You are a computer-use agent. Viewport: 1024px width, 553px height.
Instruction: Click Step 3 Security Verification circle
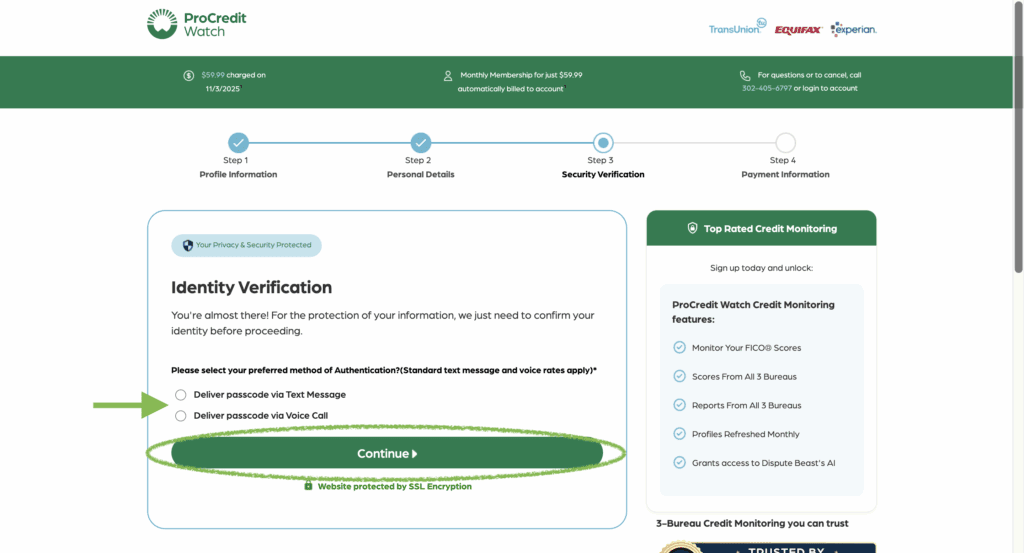point(603,143)
